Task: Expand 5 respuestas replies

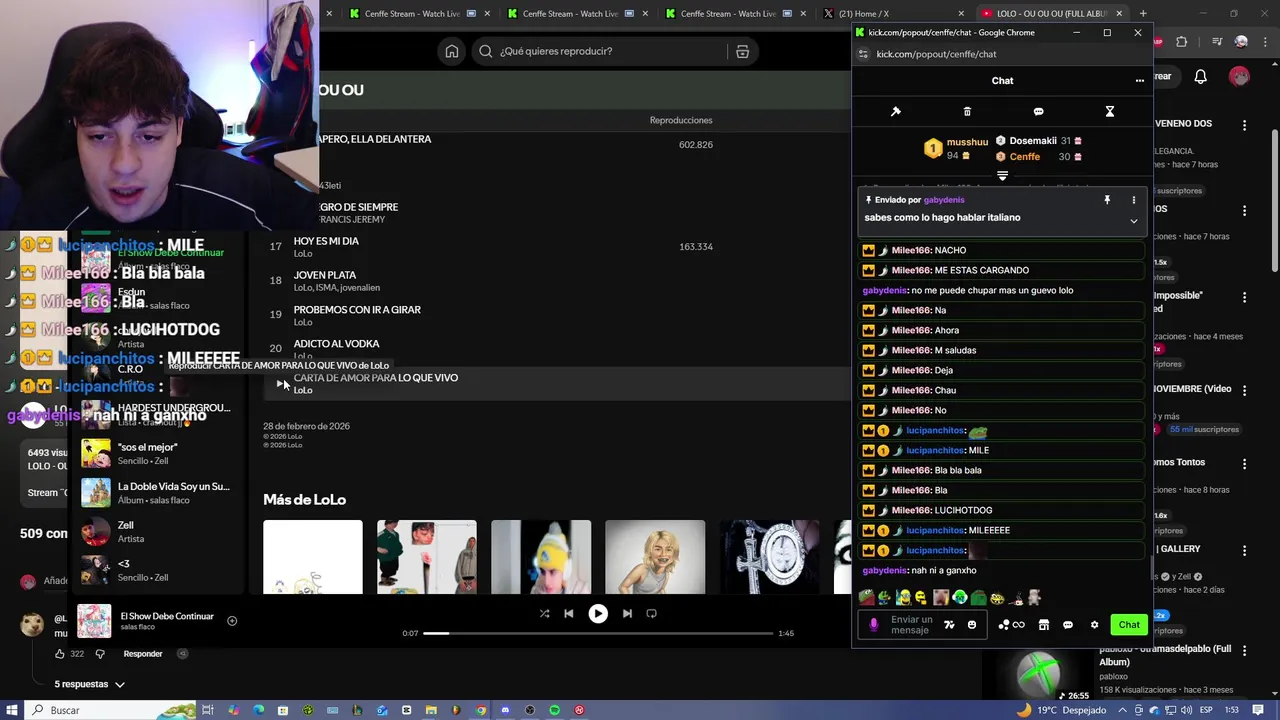Action: coord(90,685)
